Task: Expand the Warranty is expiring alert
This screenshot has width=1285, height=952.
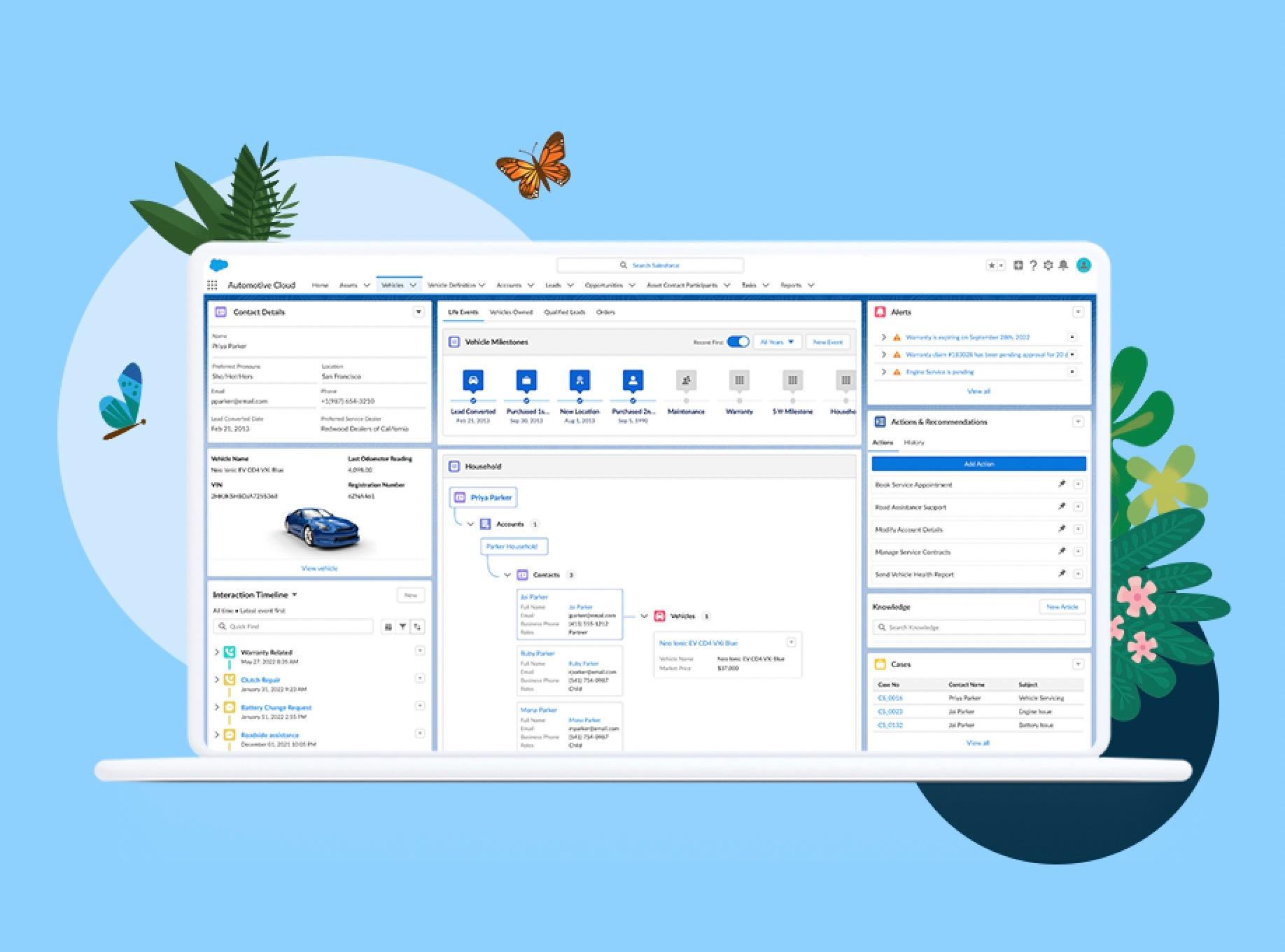Action: [x=883, y=337]
